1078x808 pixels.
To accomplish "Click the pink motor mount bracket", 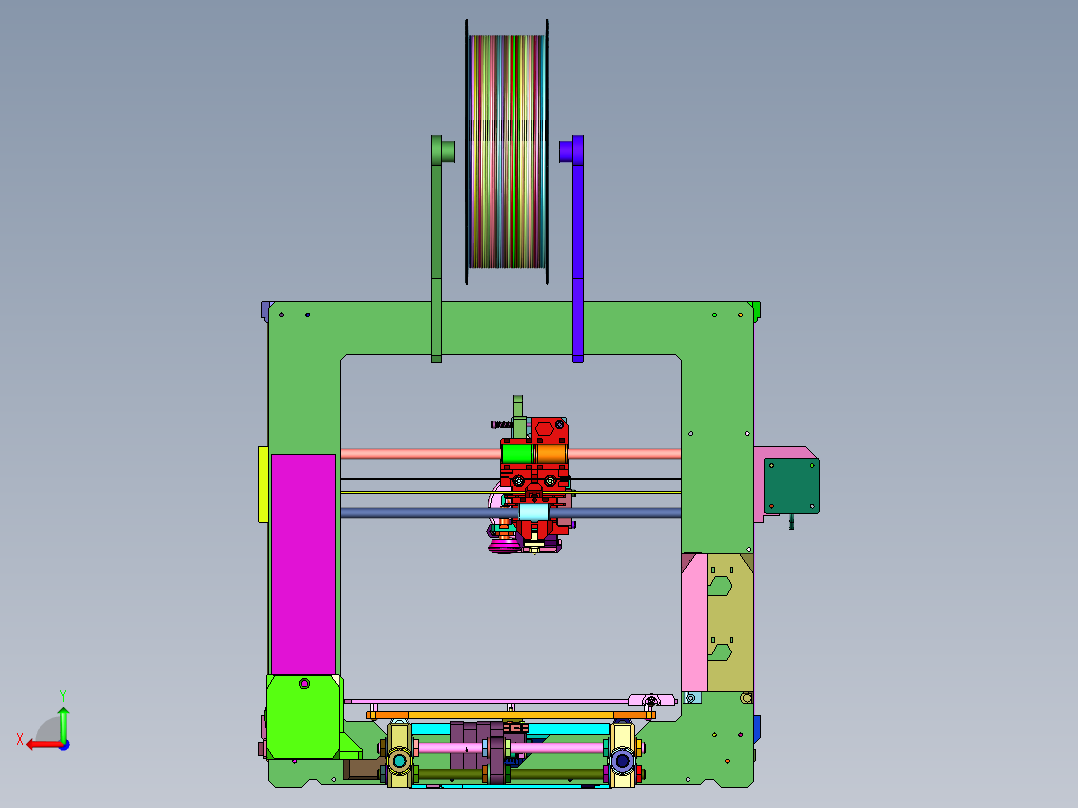I will click(759, 484).
